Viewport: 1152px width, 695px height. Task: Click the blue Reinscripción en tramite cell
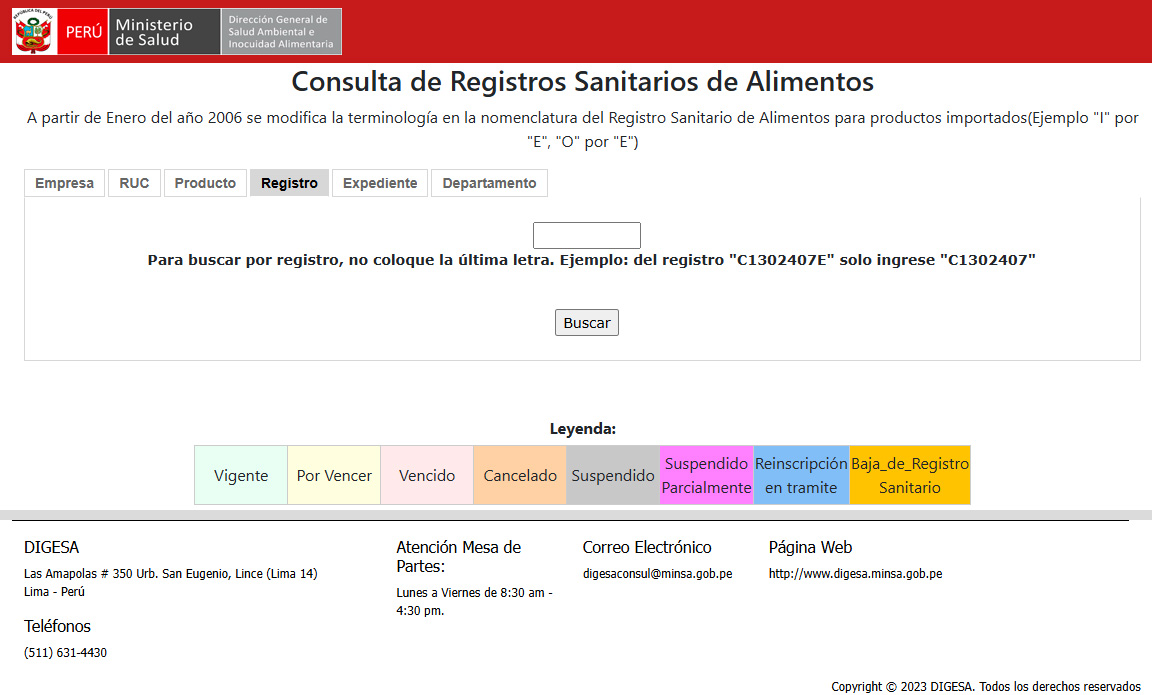pyautogui.click(x=801, y=476)
